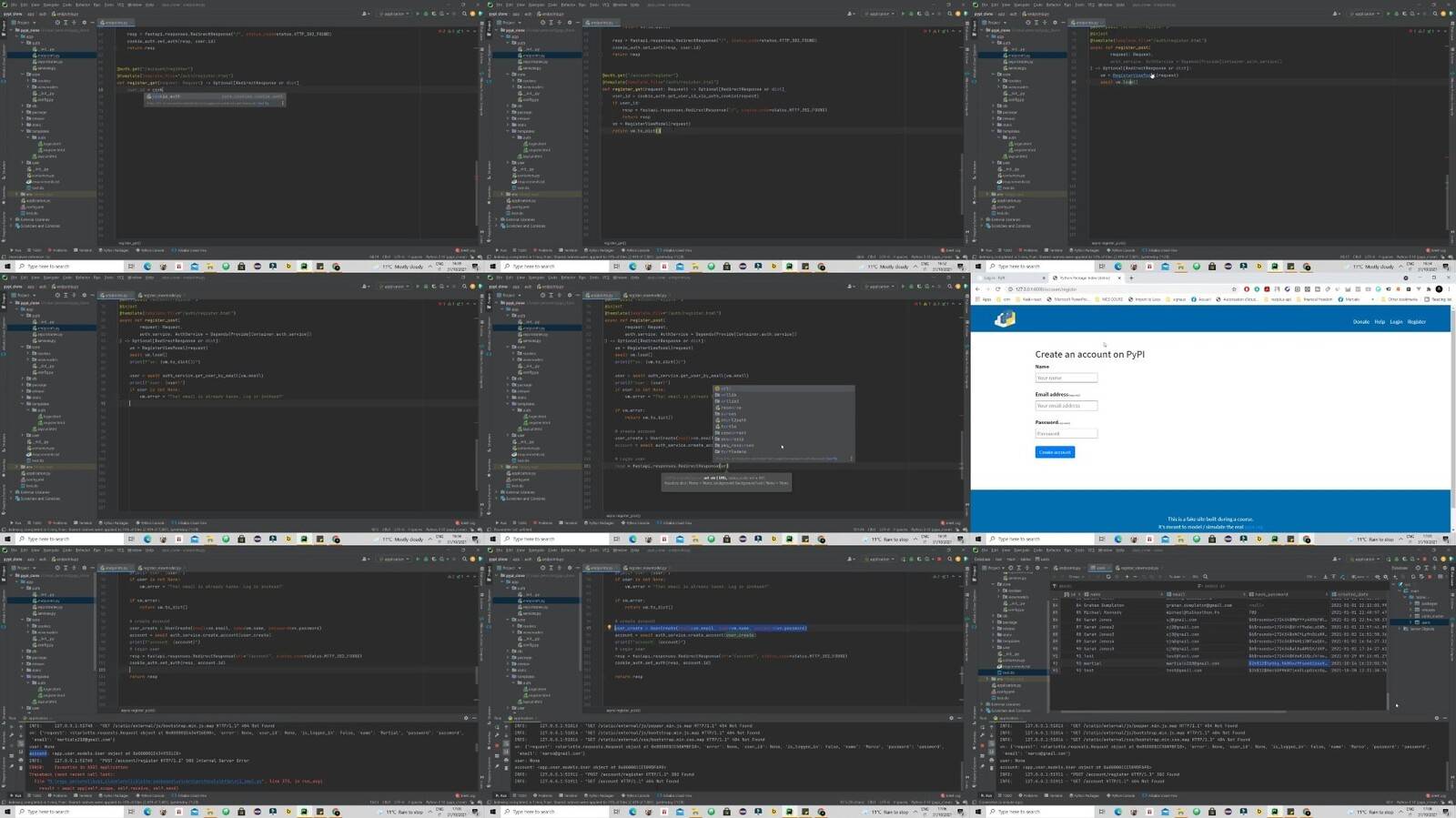This screenshot has width=1456, height=818.
Task: Open Edge icon in browser frame taskbar
Action: [x=1117, y=540]
